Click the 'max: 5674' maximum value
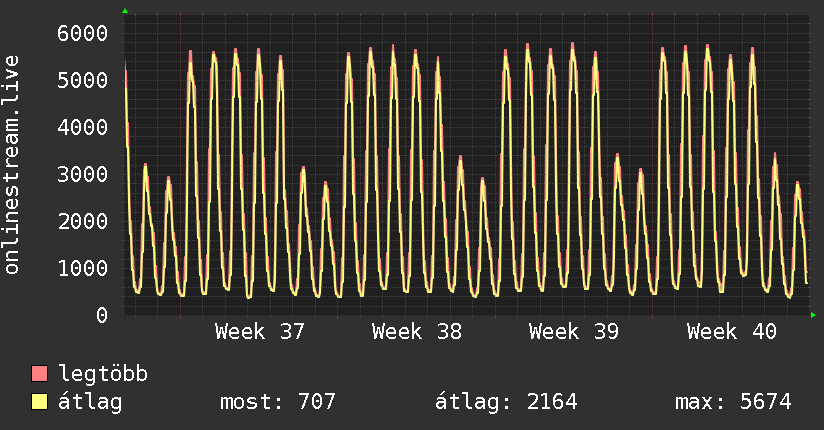 (733, 402)
